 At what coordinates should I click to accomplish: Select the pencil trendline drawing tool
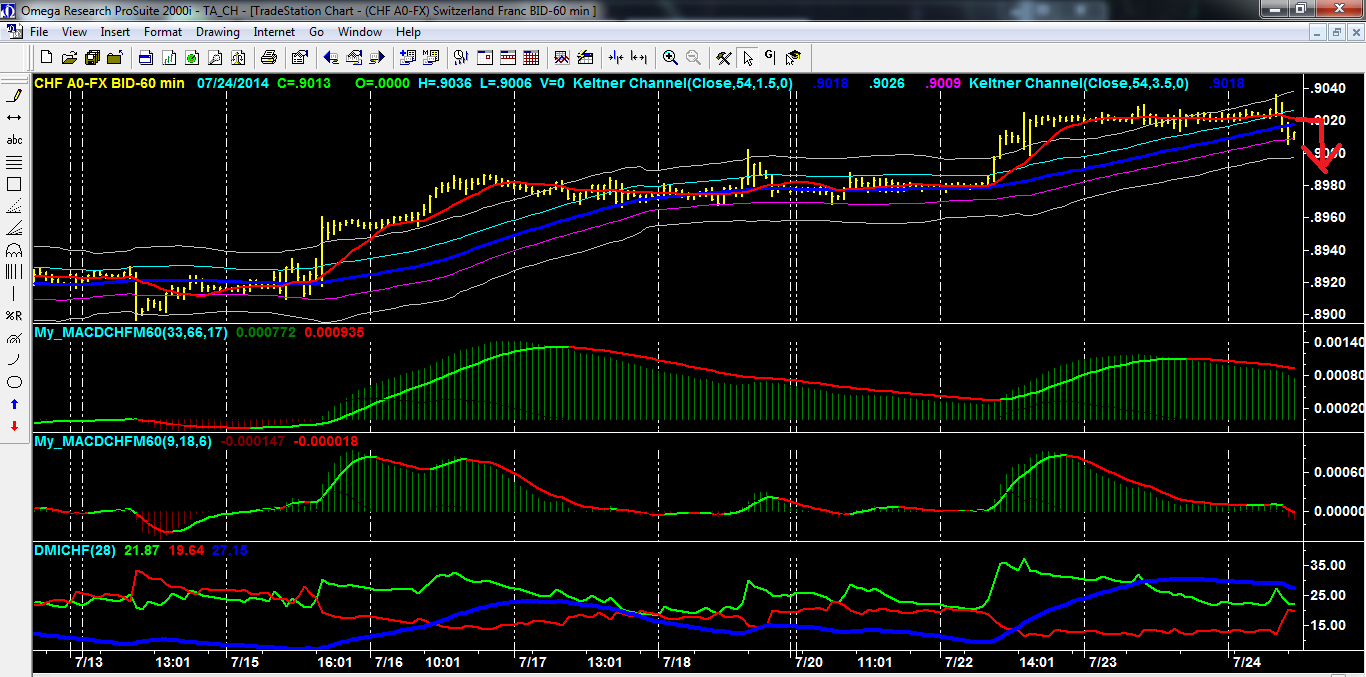(14, 96)
